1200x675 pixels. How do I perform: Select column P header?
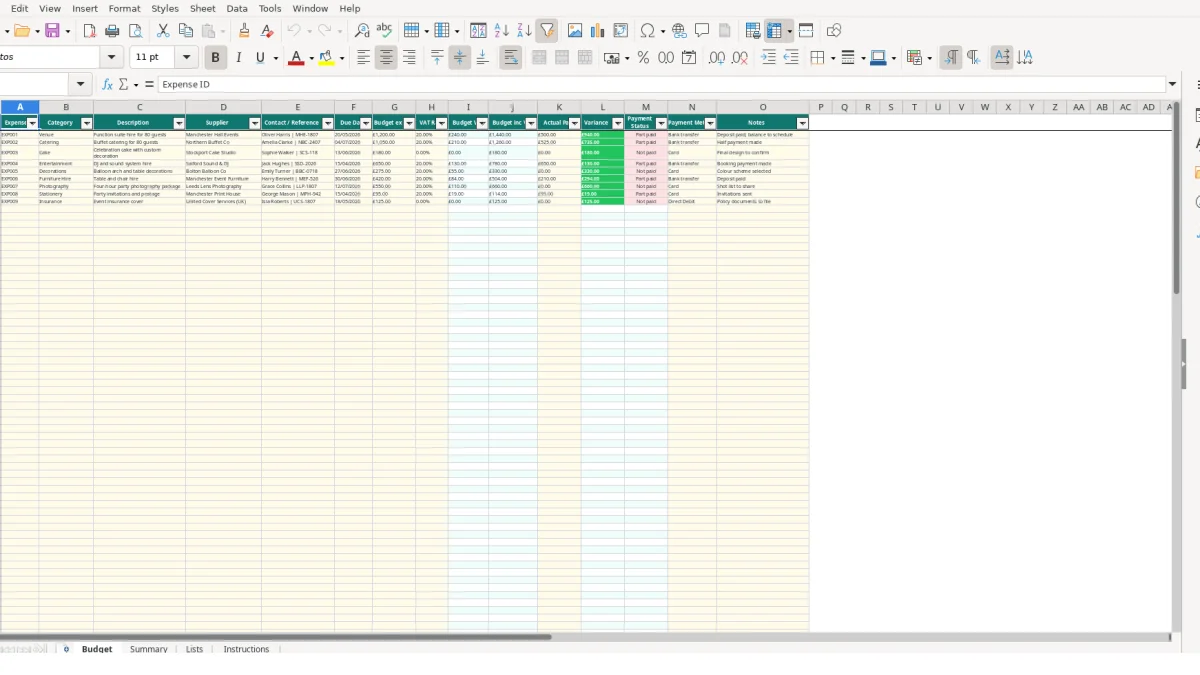(x=821, y=107)
